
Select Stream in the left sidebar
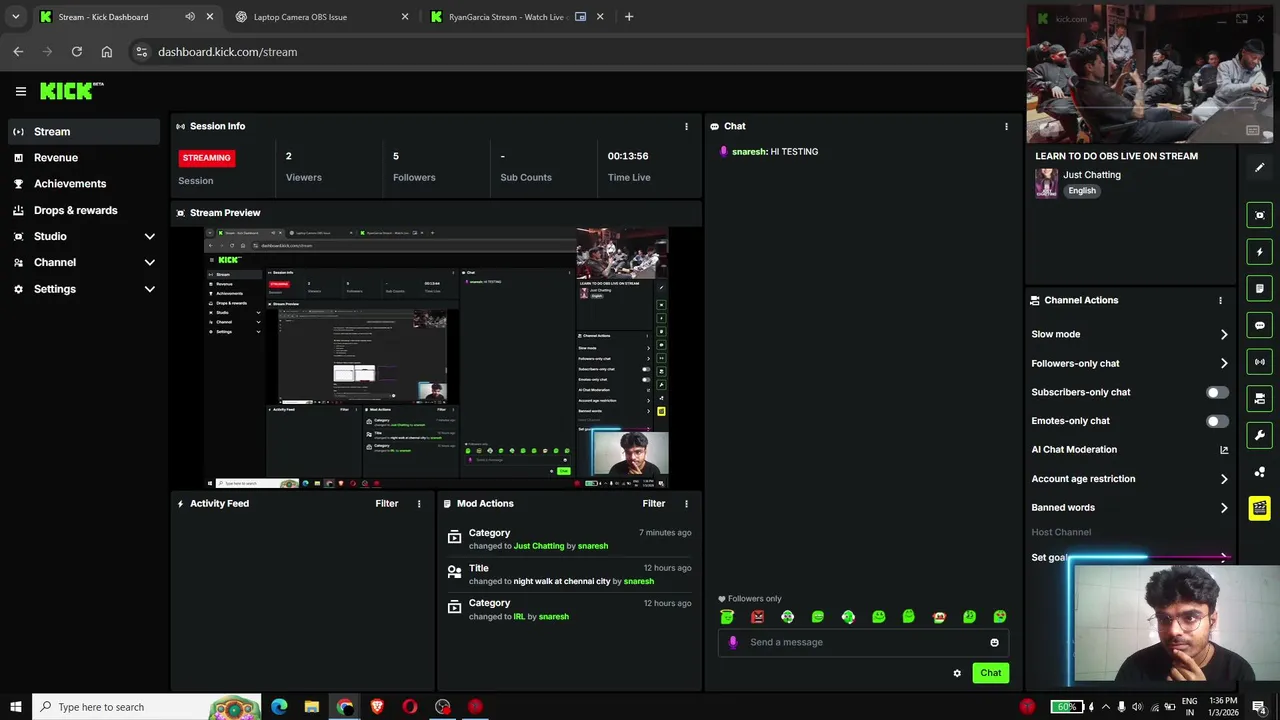83,132
